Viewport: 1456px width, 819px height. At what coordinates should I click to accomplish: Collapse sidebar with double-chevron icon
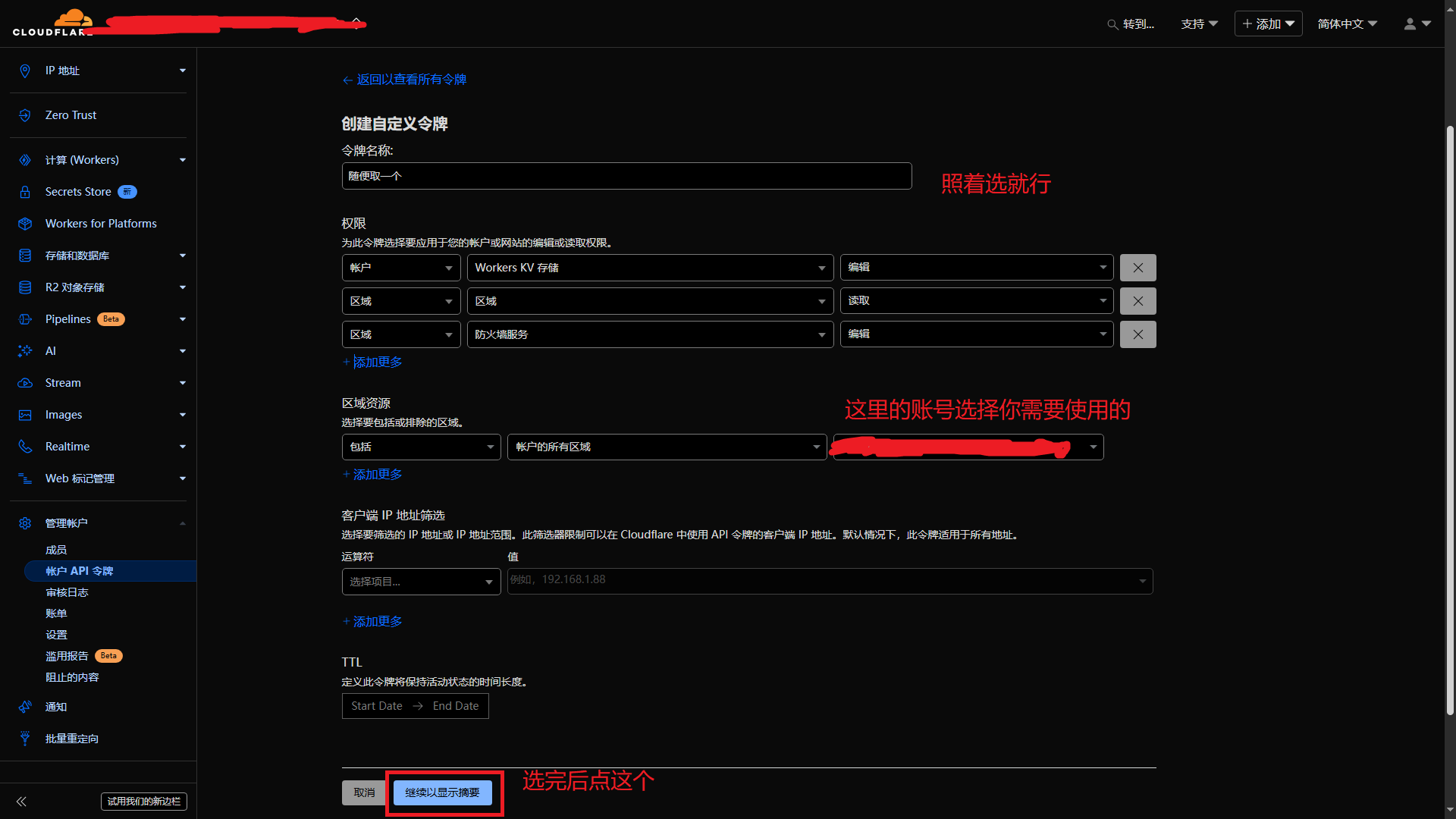pos(21,802)
